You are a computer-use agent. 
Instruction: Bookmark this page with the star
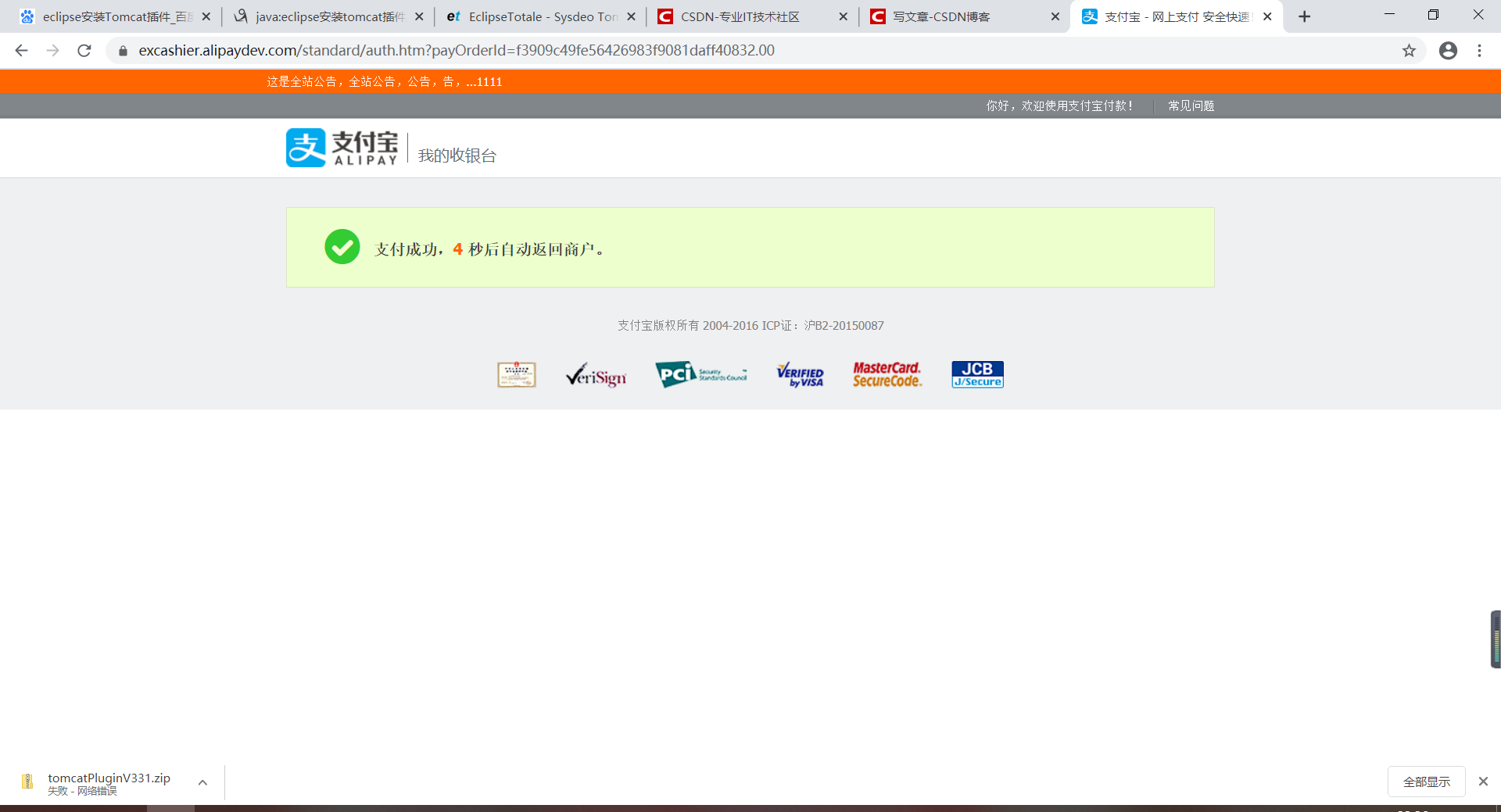(1409, 51)
